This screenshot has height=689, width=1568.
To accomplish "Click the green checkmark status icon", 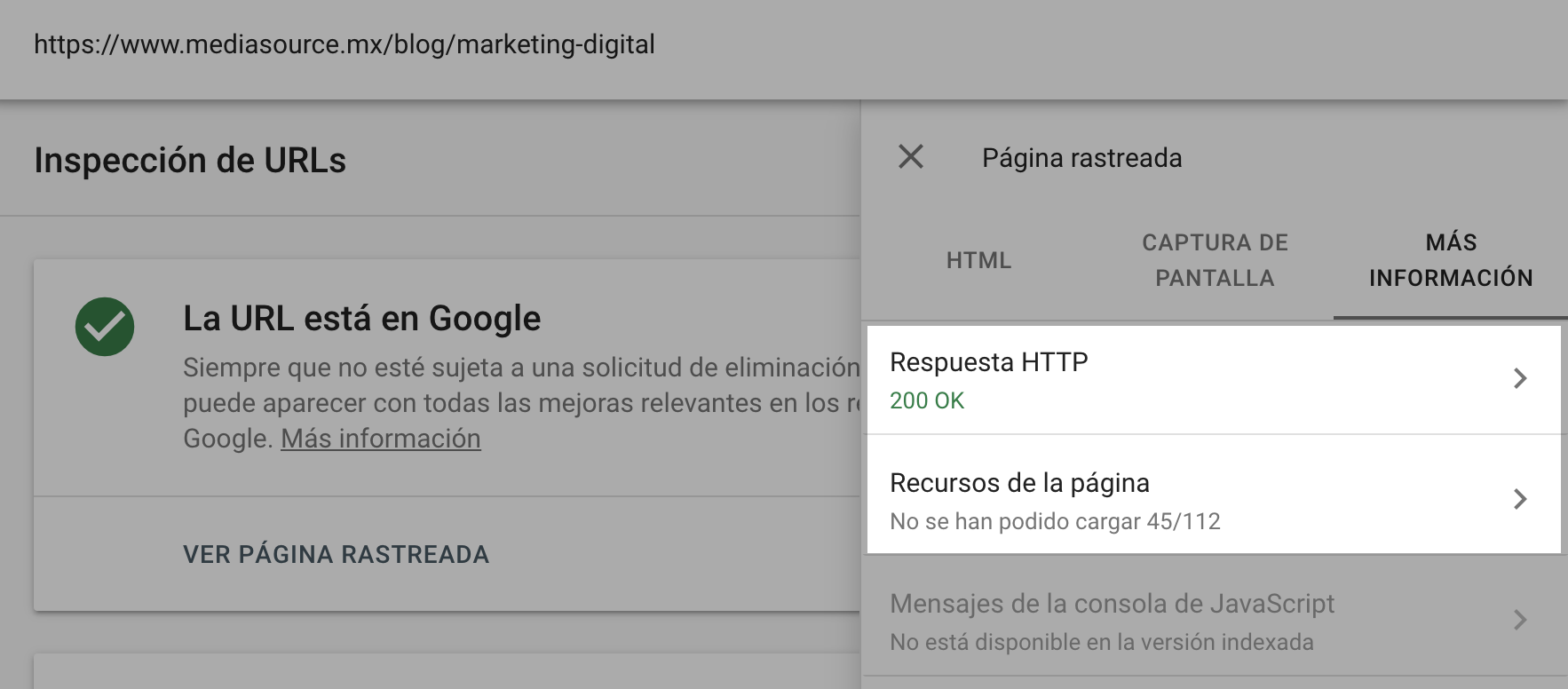I will tap(105, 327).
